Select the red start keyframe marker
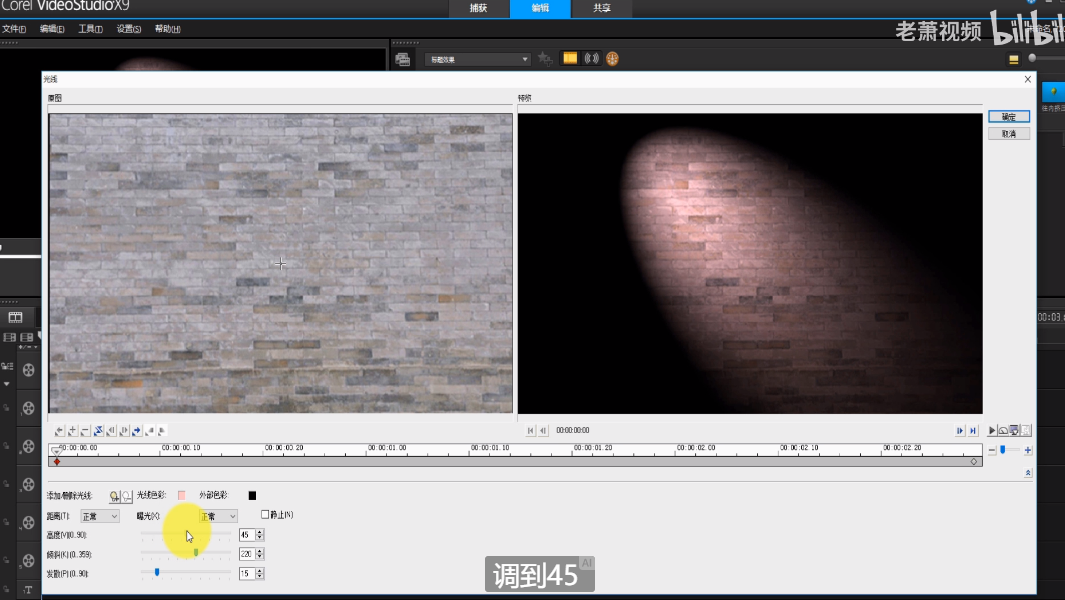 point(57,462)
